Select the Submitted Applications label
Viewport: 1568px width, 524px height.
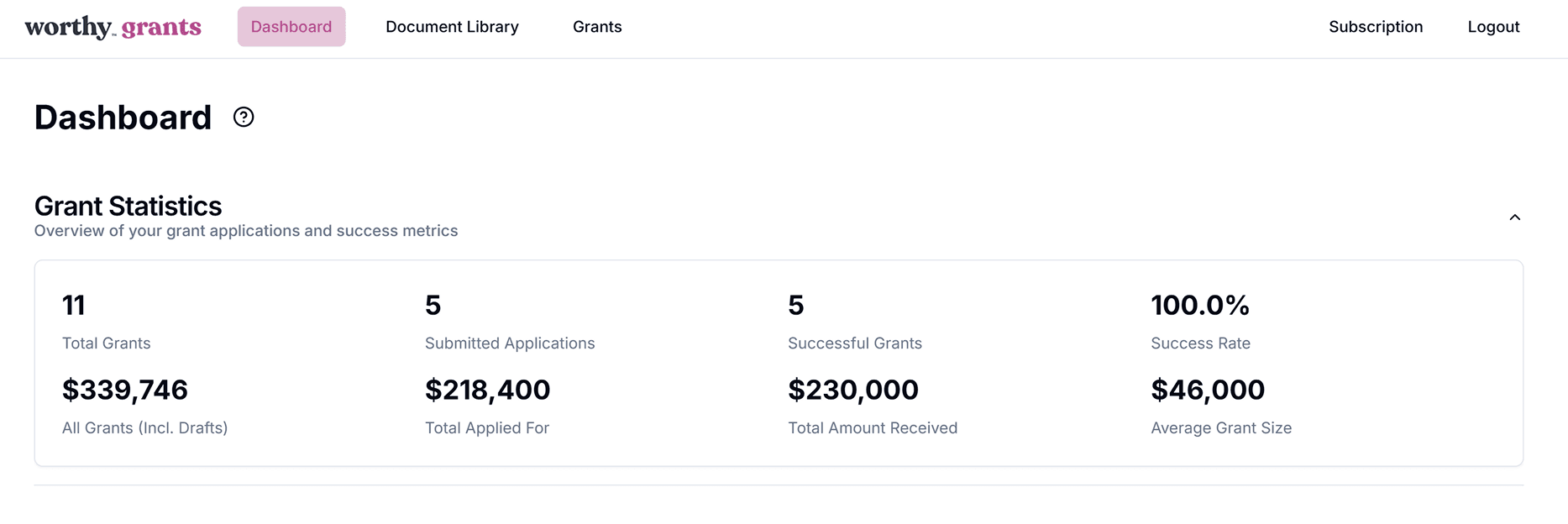pos(510,343)
